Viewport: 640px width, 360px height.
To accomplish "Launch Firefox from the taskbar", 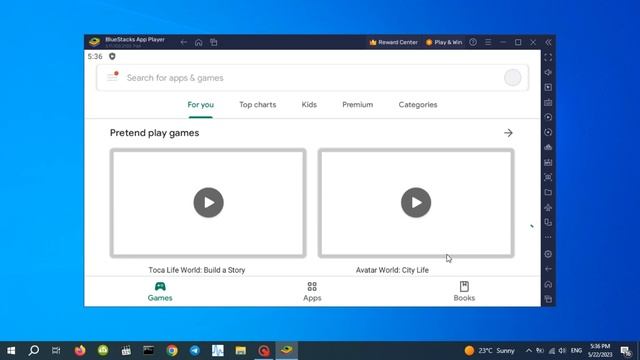I will (x=80, y=351).
